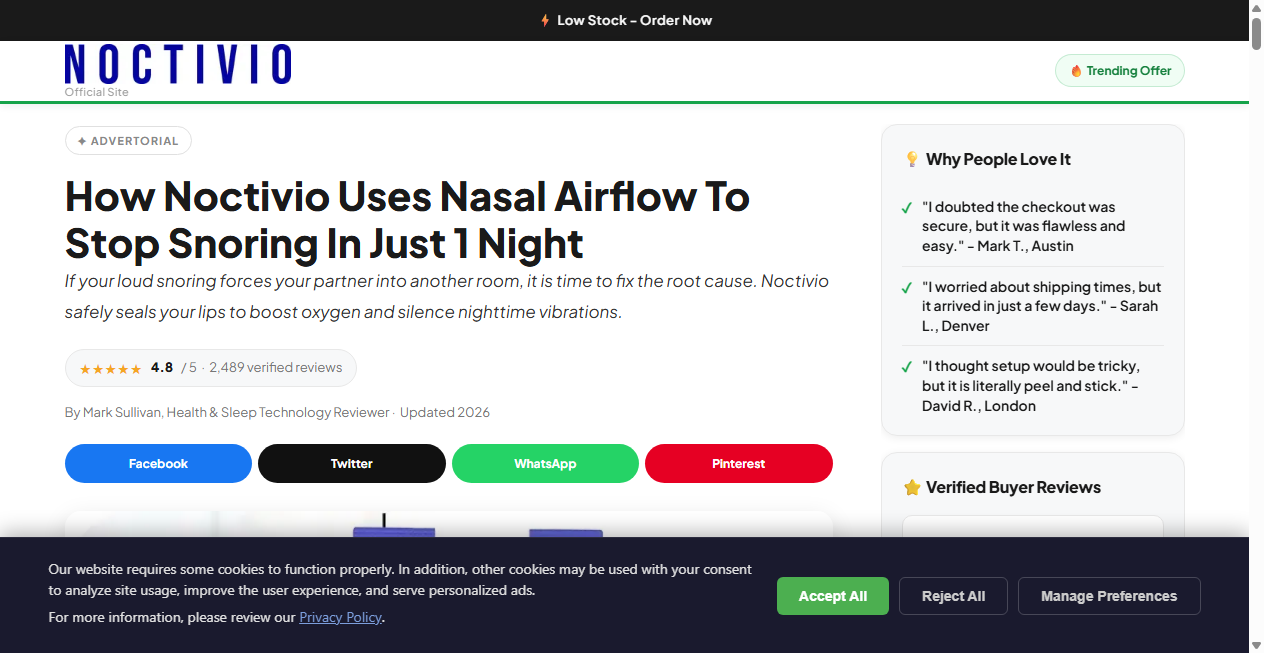1264x653 pixels.
Task: Accept all cookies
Action: (x=833, y=596)
